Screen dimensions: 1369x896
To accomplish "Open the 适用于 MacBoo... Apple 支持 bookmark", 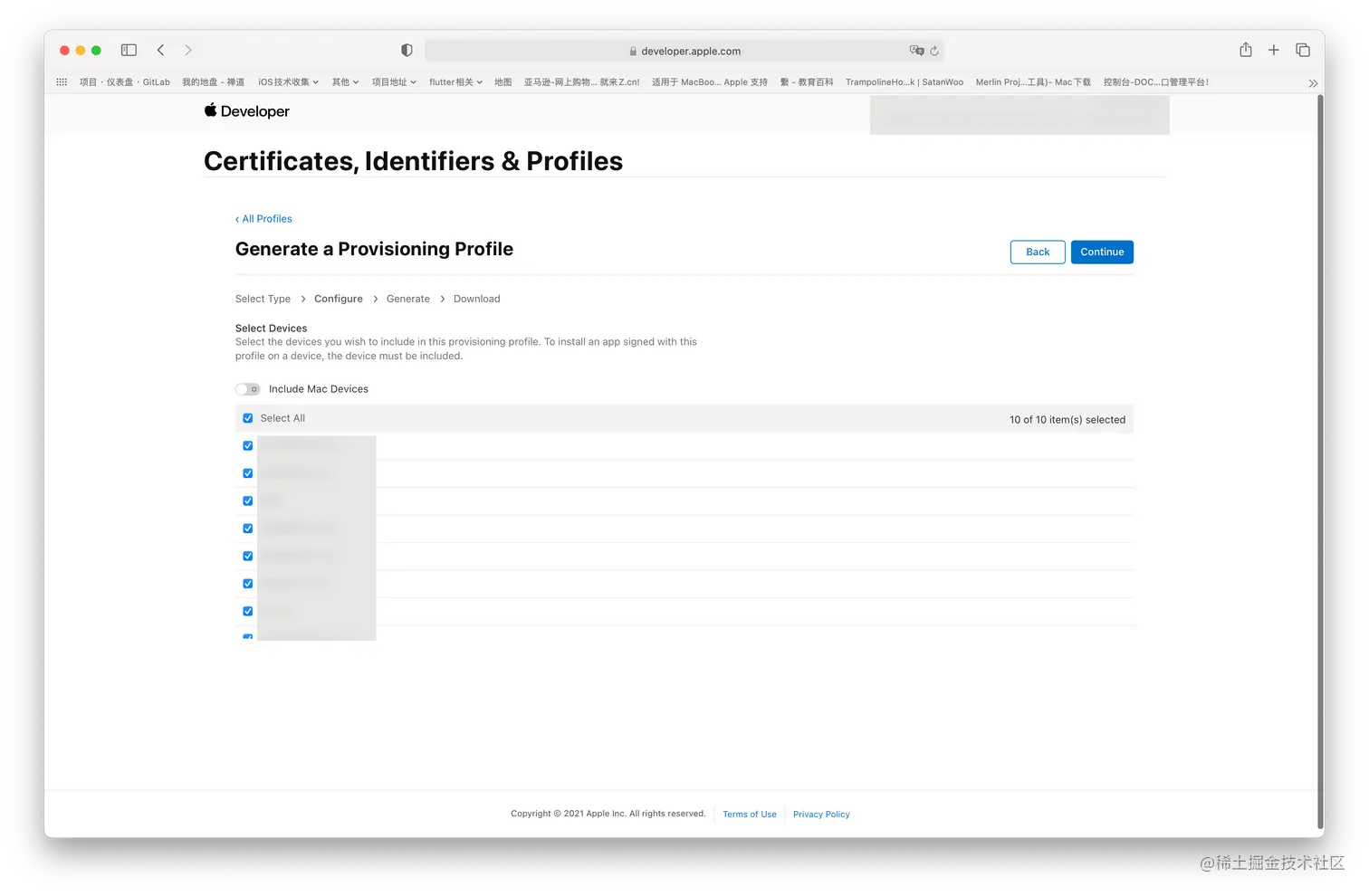I will (709, 82).
